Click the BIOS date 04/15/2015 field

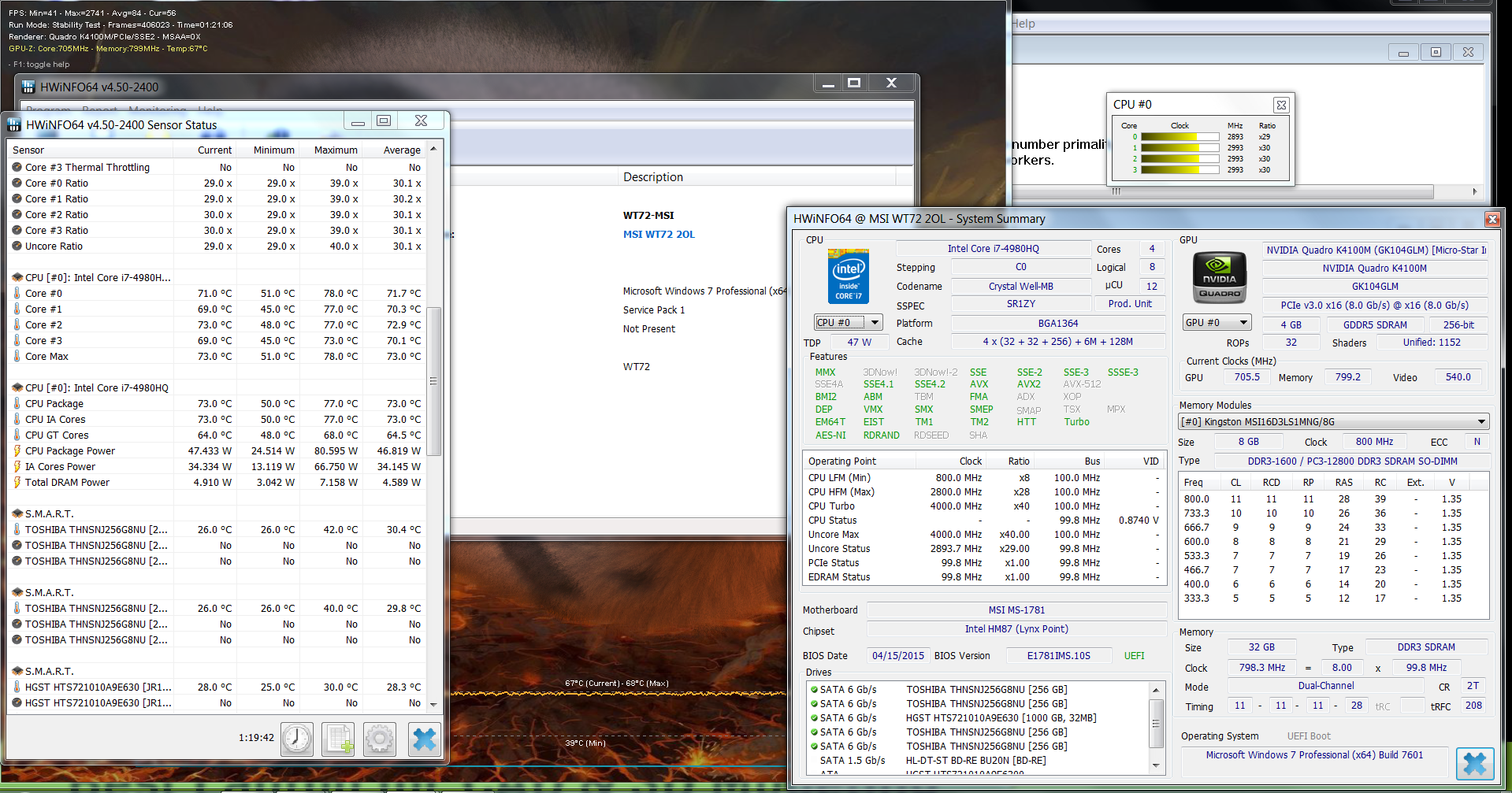[x=897, y=655]
